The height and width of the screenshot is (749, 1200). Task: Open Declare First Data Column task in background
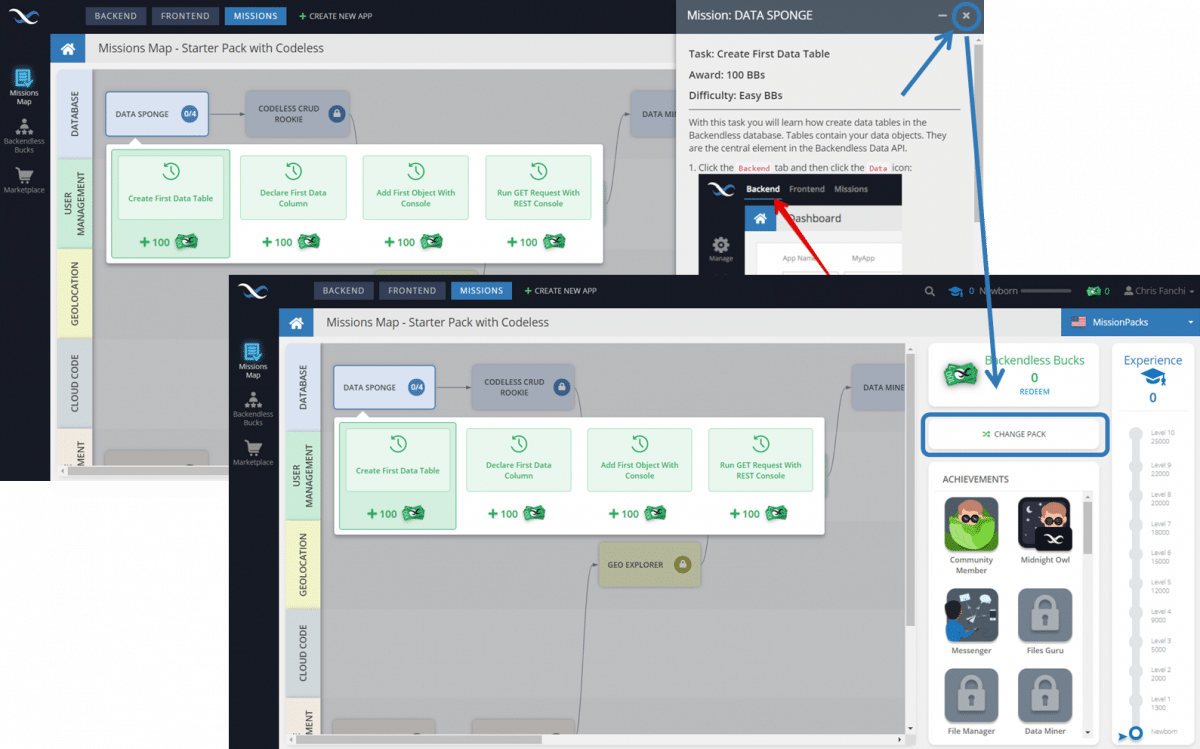click(294, 187)
